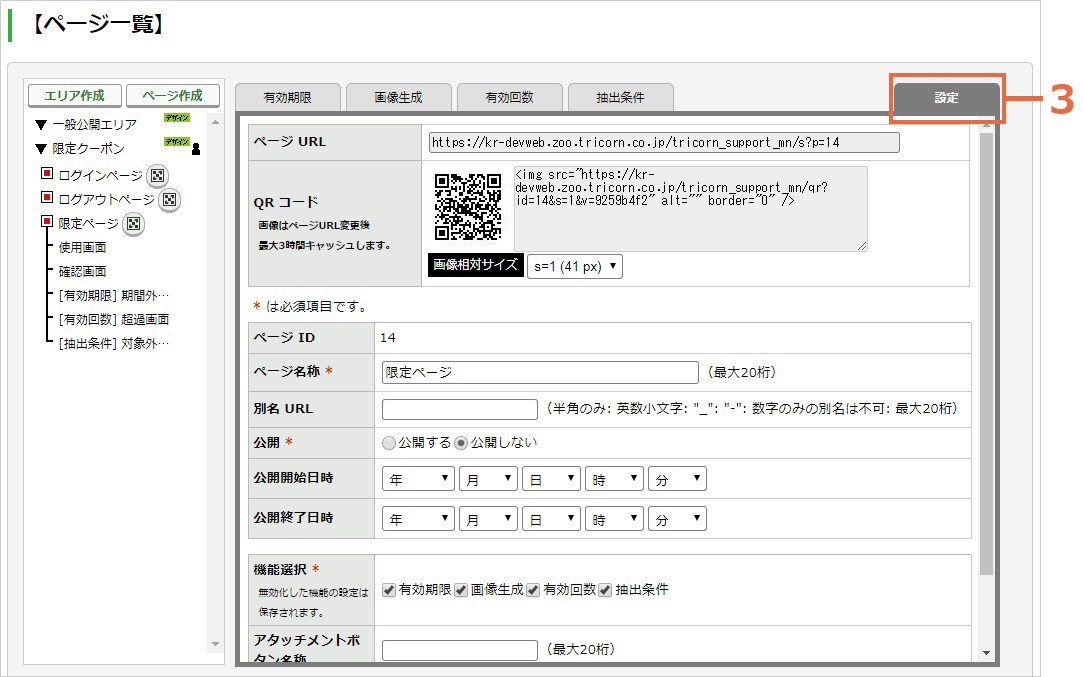
Task: Uncheck the 有効期限 function checkbox
Action: coord(389,590)
